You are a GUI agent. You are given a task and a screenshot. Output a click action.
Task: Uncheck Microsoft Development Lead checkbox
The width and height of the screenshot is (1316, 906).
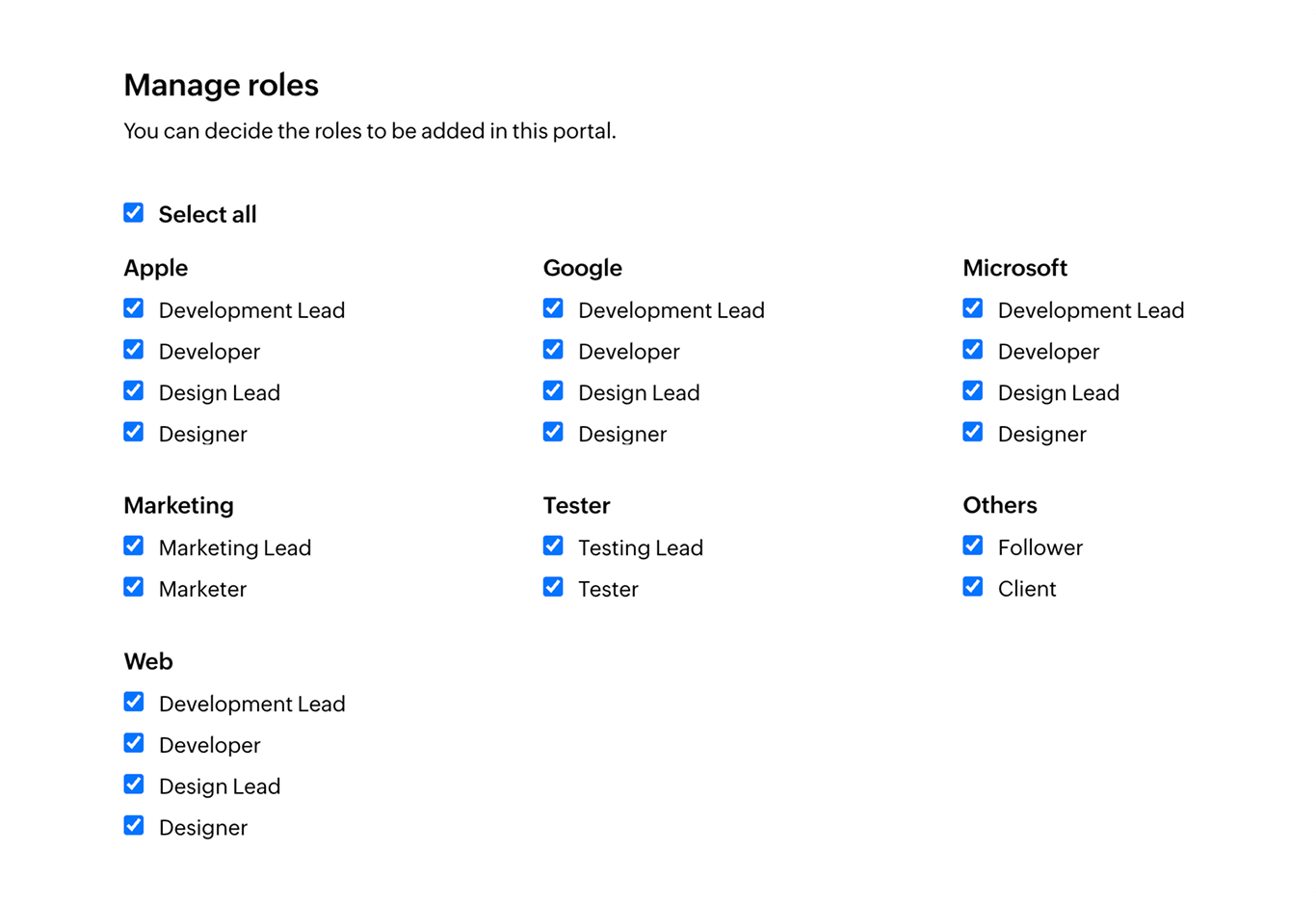pos(973,308)
